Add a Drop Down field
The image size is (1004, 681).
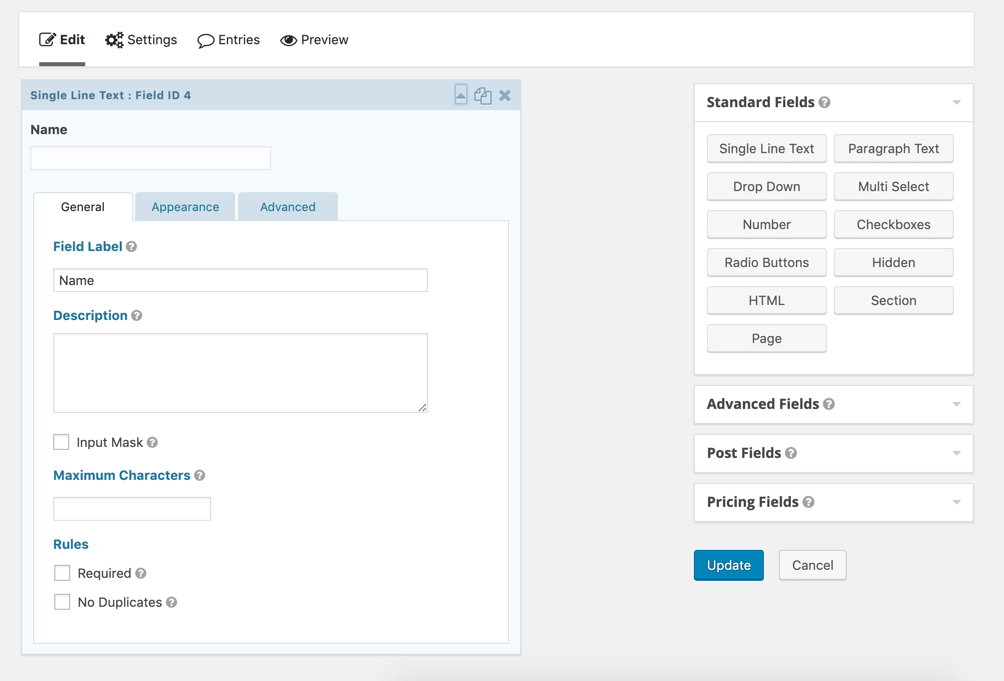(766, 186)
